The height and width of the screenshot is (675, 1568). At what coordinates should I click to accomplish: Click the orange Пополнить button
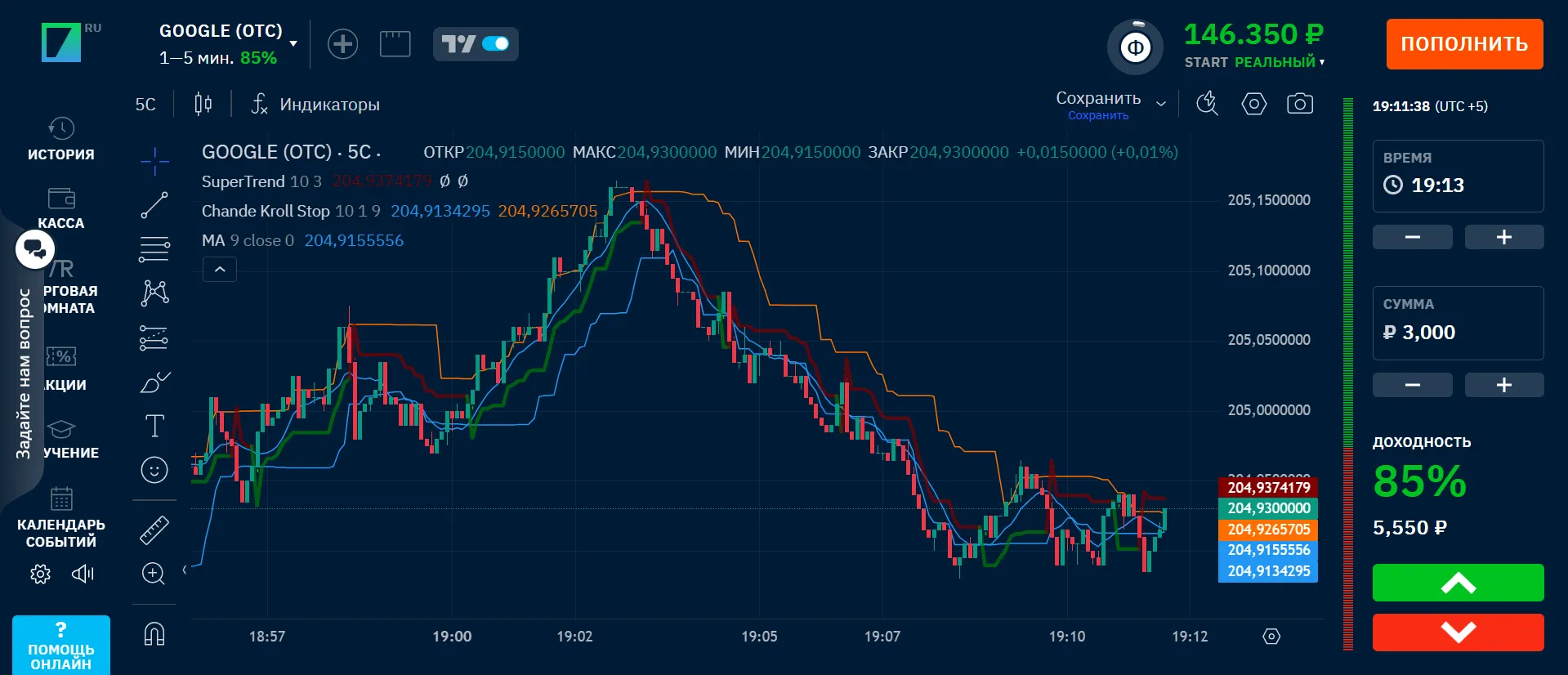click(x=1464, y=44)
